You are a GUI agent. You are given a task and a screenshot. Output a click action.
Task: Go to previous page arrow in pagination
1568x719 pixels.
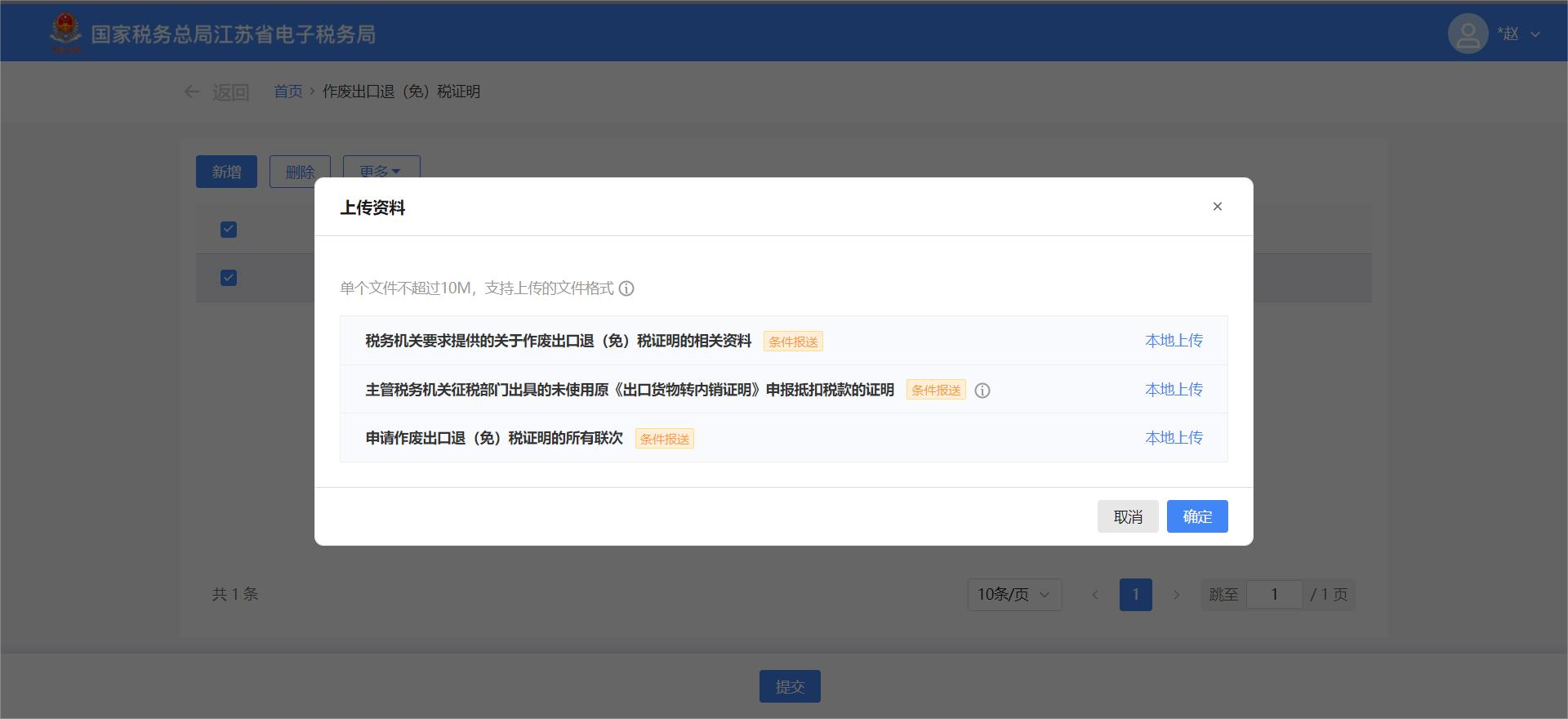1095,595
